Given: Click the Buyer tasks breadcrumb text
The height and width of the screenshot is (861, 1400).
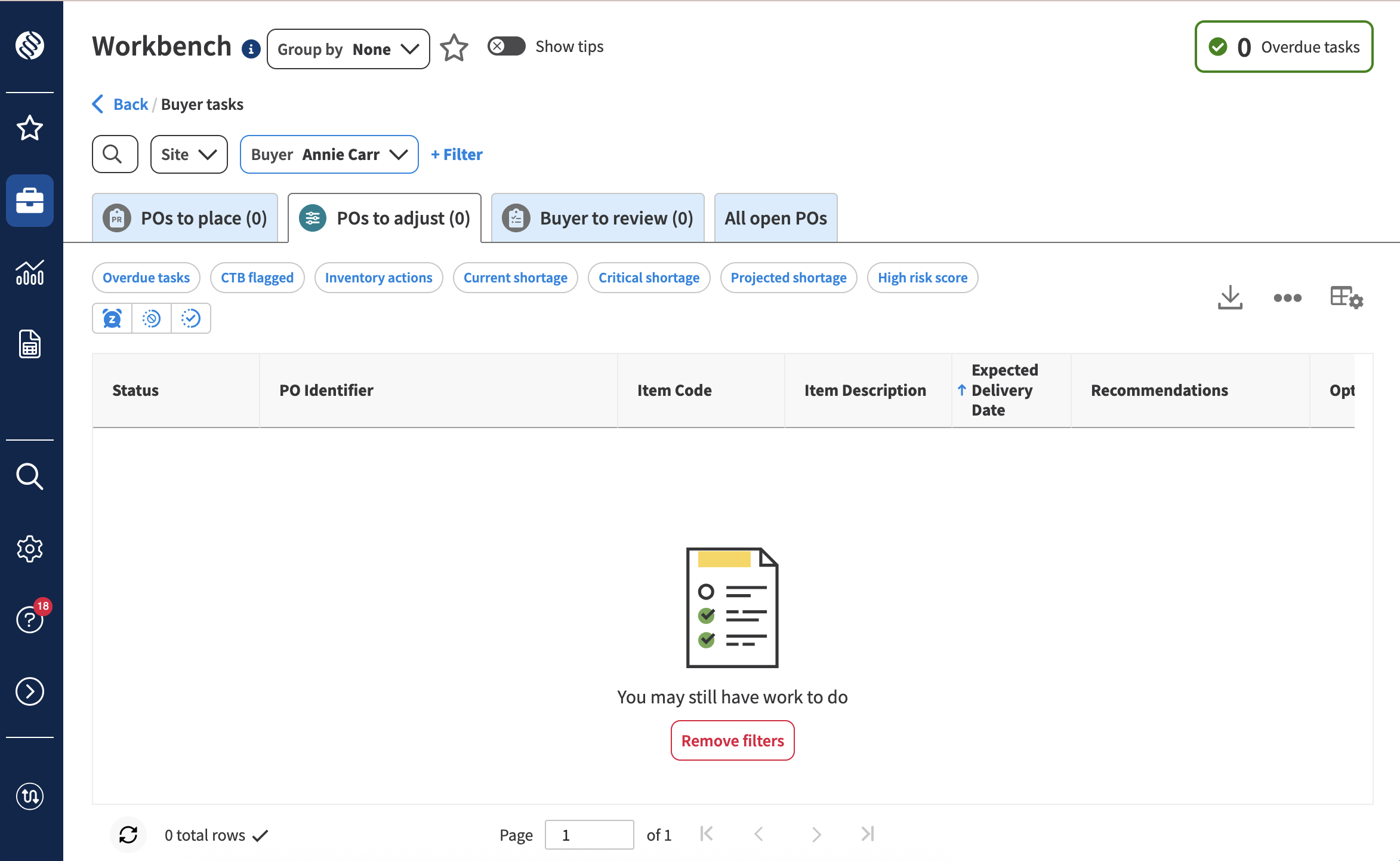Looking at the screenshot, I should click(202, 104).
